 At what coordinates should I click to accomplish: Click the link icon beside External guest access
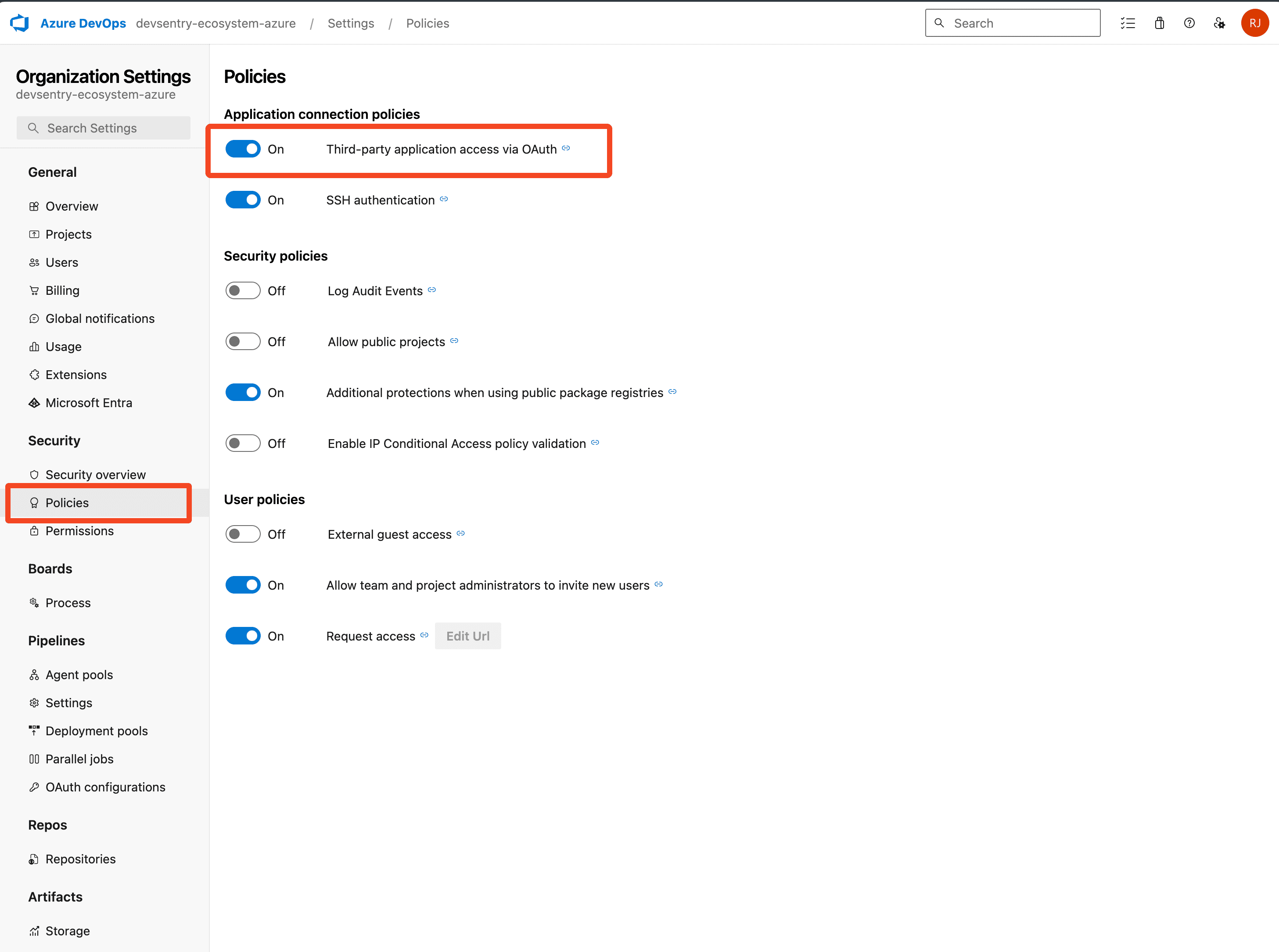460,533
